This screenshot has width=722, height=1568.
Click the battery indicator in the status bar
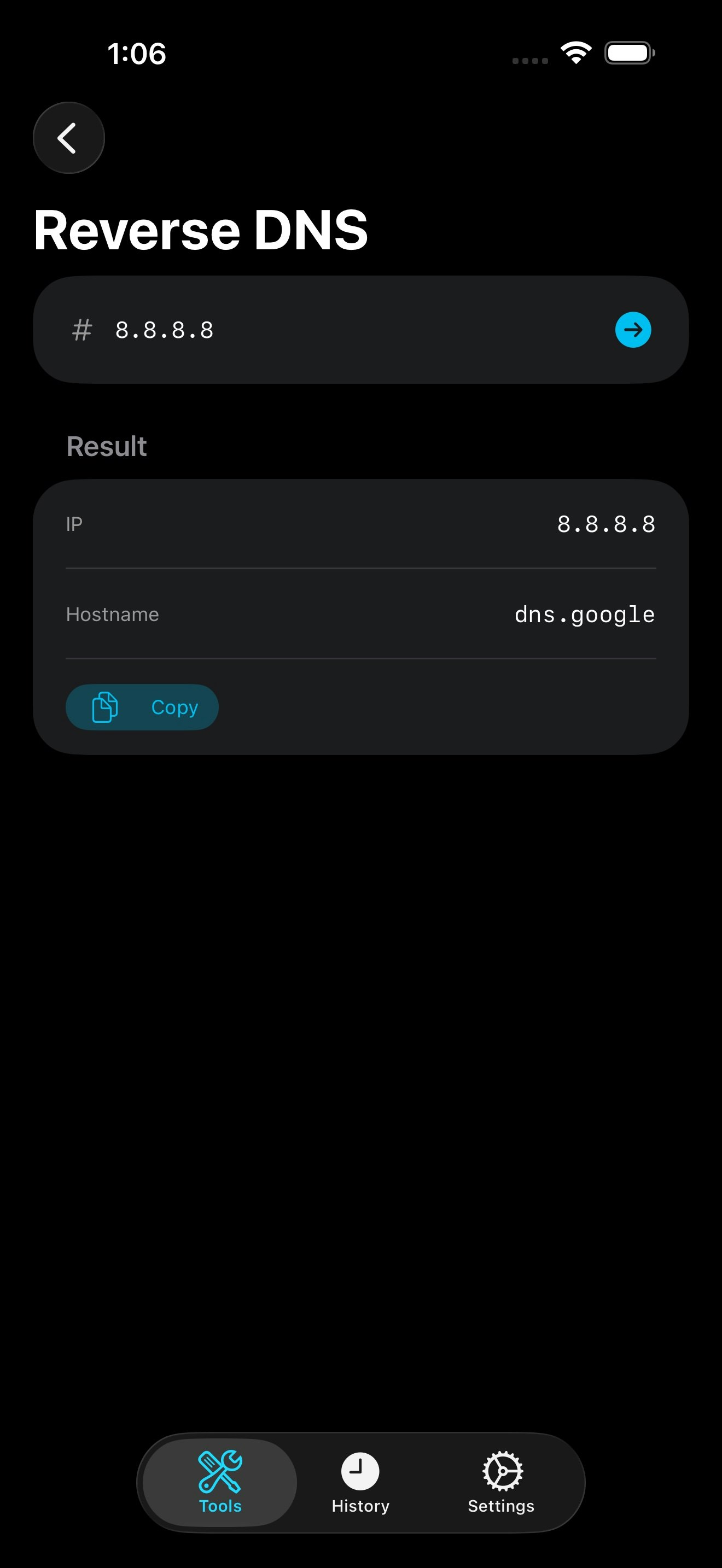point(630,53)
